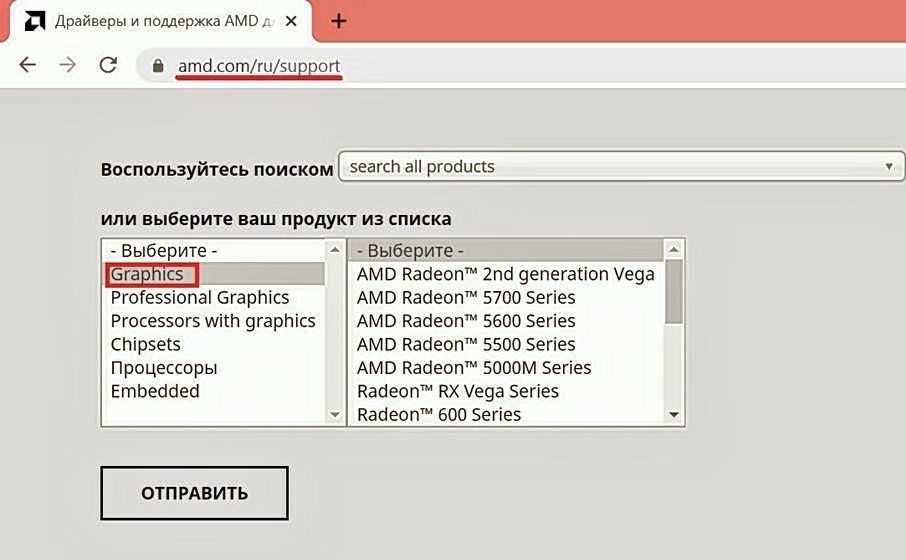Pick Processors with graphics option

tap(213, 321)
